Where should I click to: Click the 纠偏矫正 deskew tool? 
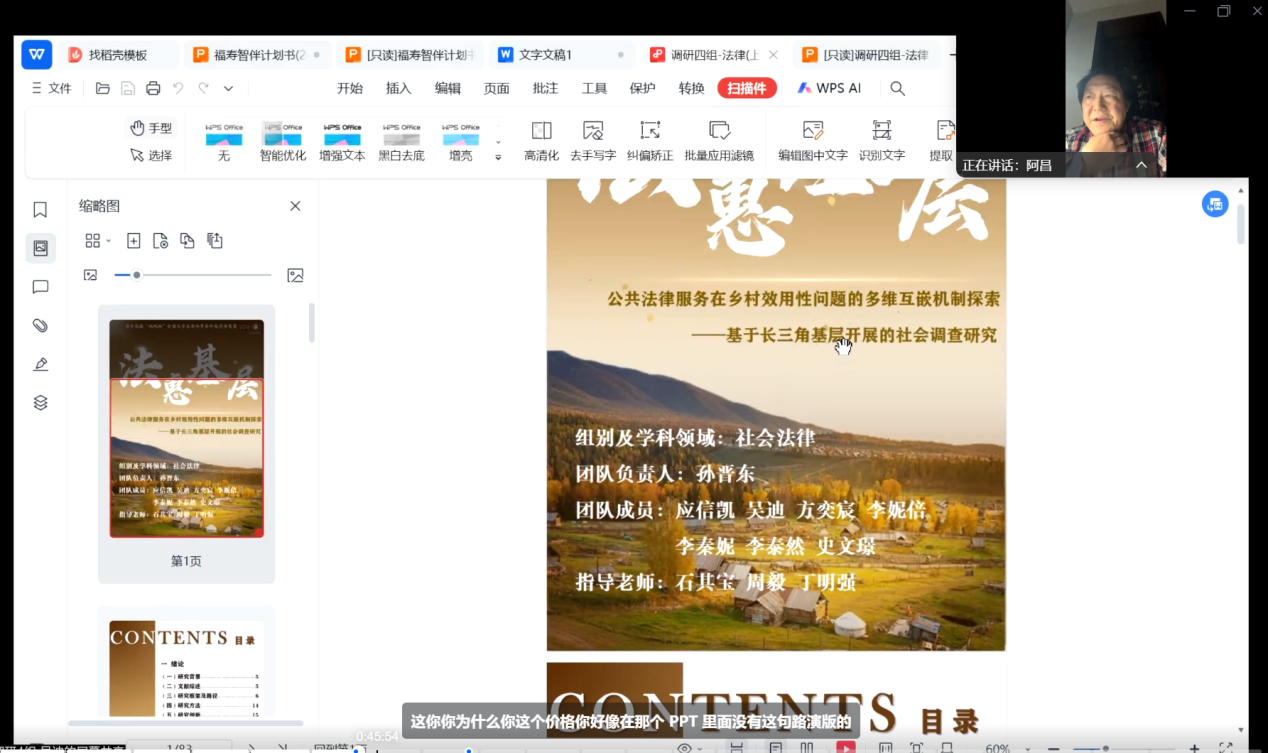click(650, 140)
